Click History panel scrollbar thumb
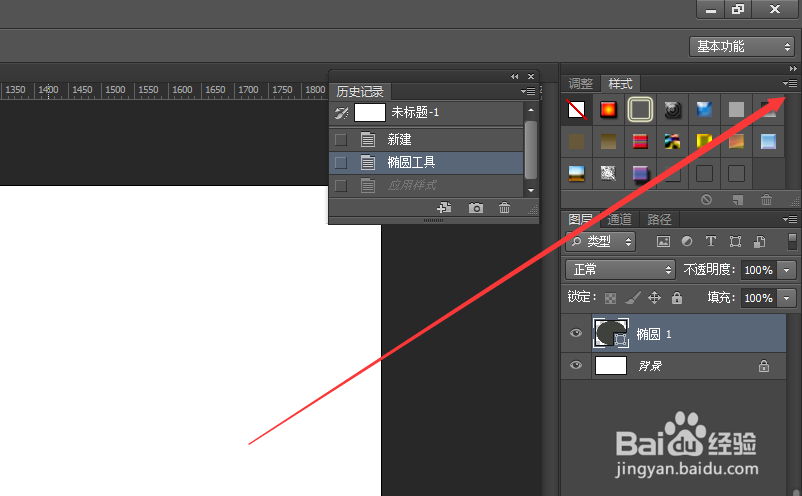Screen dimensions: 802x496 pyautogui.click(x=531, y=149)
